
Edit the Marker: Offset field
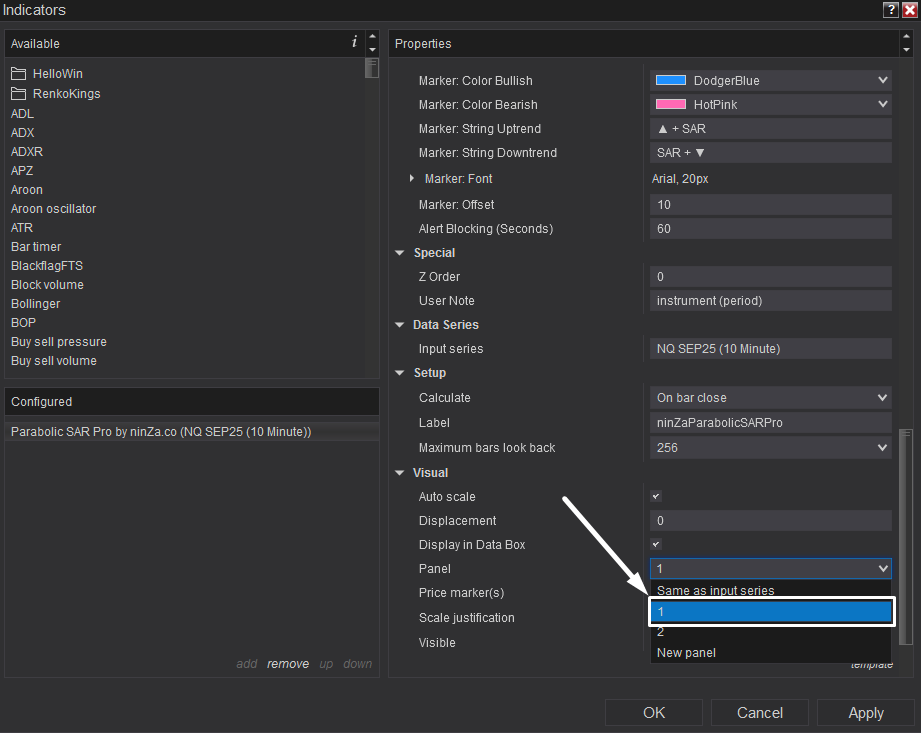pyautogui.click(x=771, y=204)
